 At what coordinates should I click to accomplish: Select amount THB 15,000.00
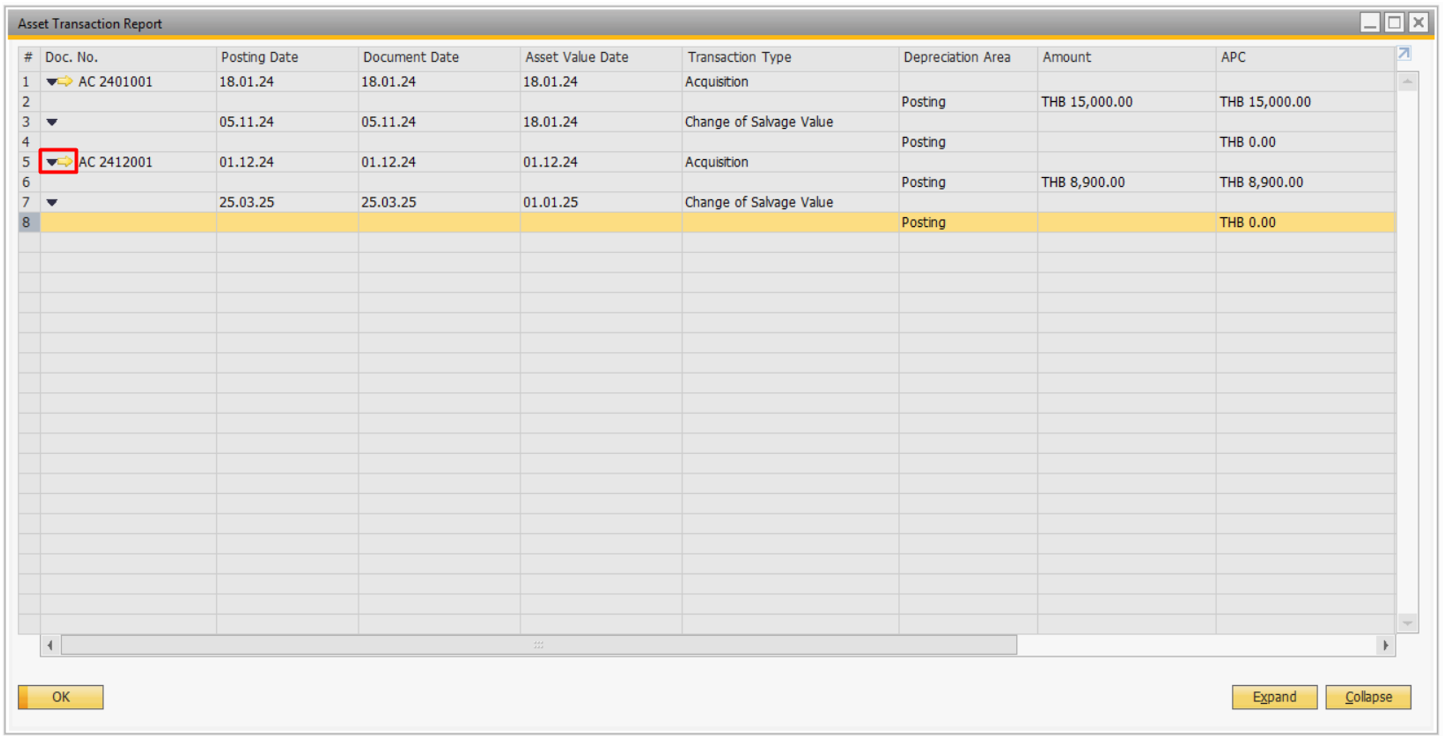[1087, 102]
